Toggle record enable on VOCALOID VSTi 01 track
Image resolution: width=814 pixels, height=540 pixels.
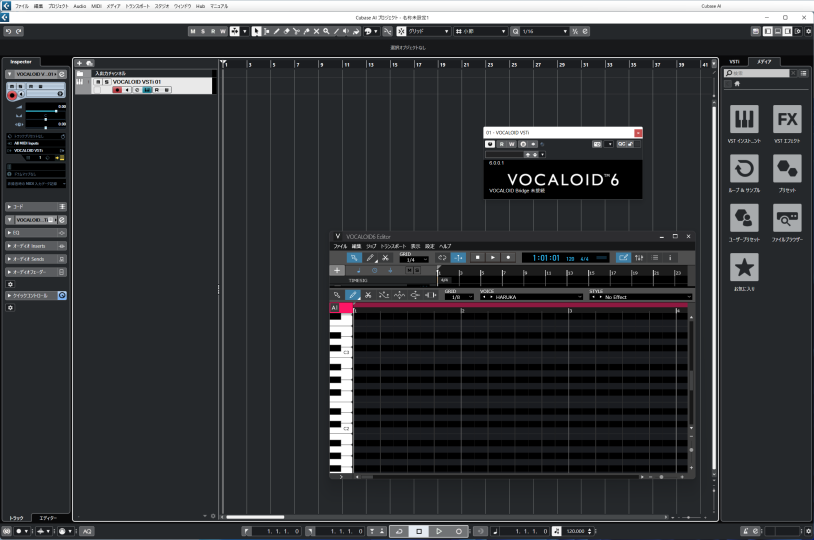[117, 90]
